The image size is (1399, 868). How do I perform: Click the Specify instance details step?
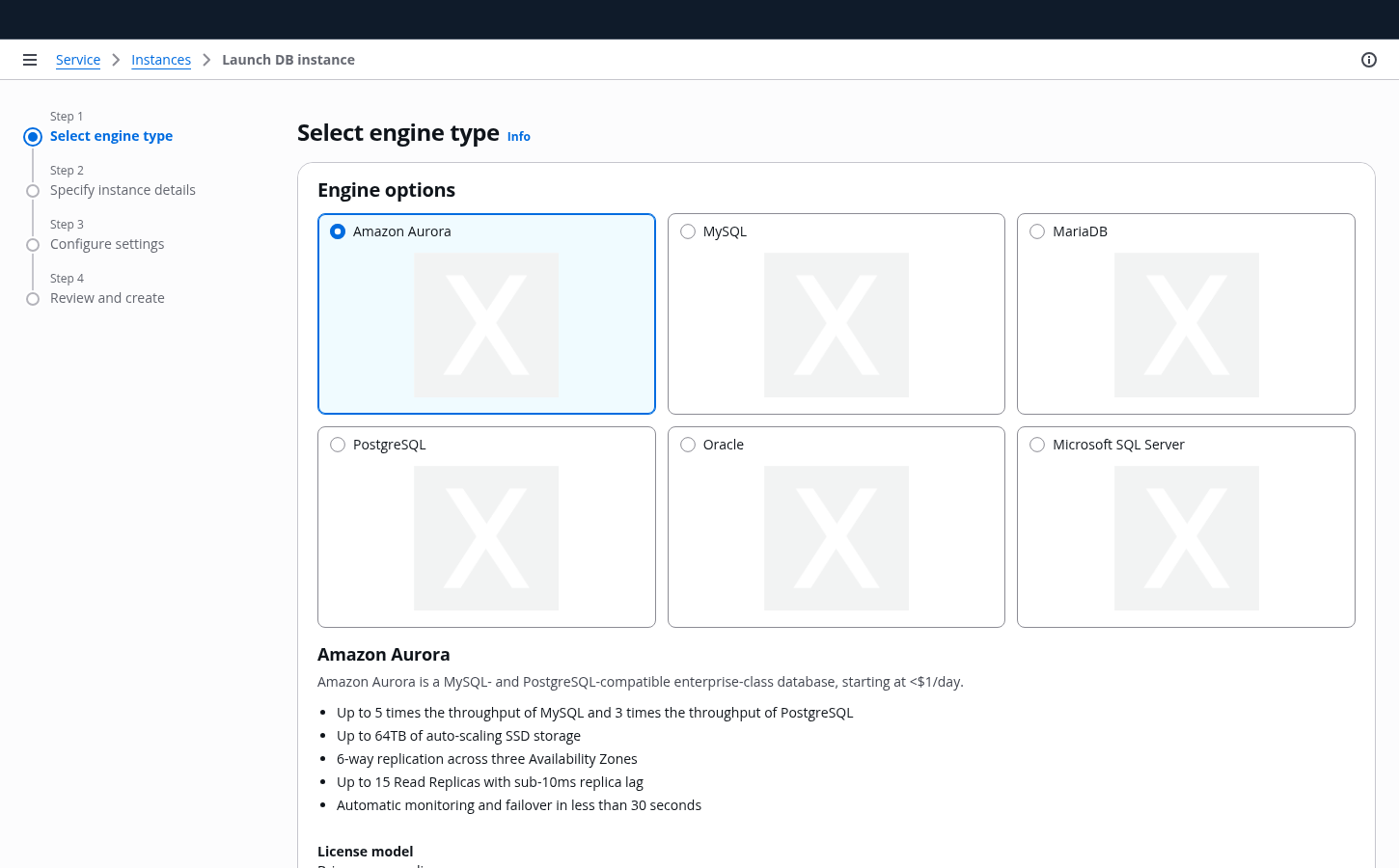coord(123,190)
